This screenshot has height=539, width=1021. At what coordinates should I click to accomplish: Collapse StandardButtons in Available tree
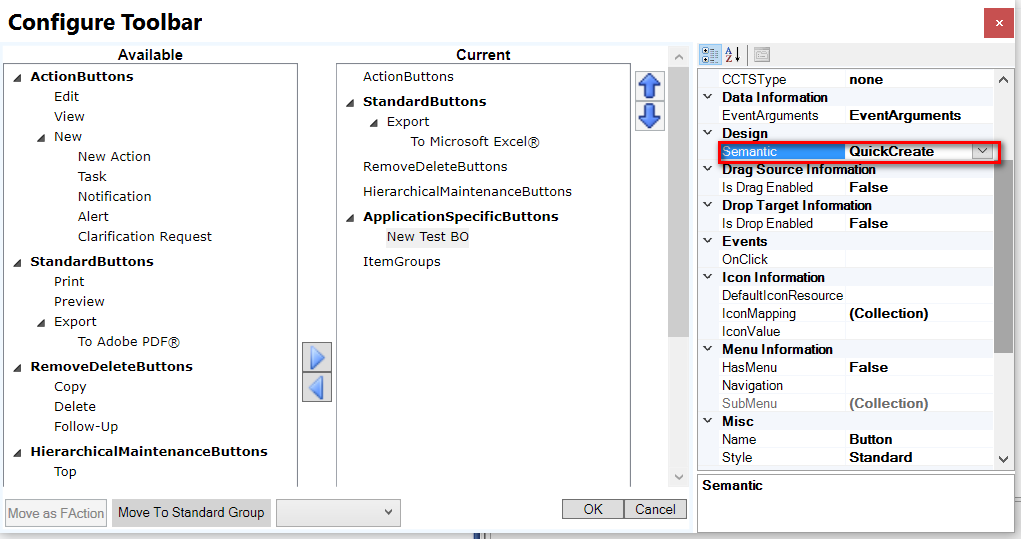18,262
